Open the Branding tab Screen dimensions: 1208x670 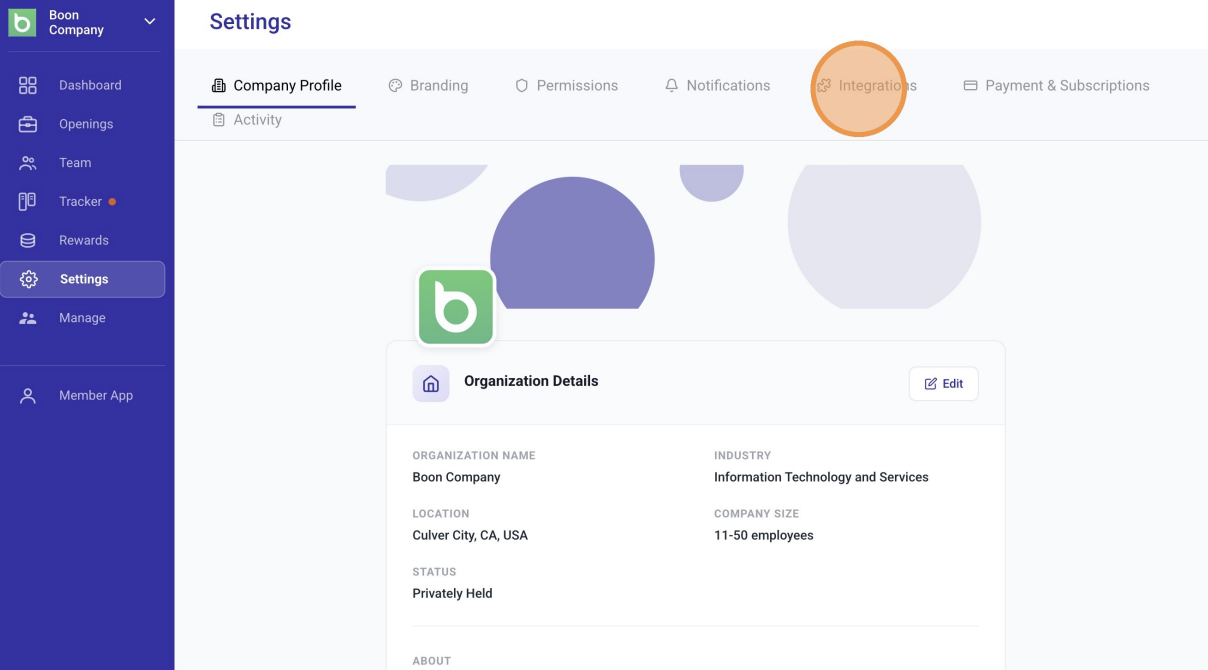[x=428, y=86]
